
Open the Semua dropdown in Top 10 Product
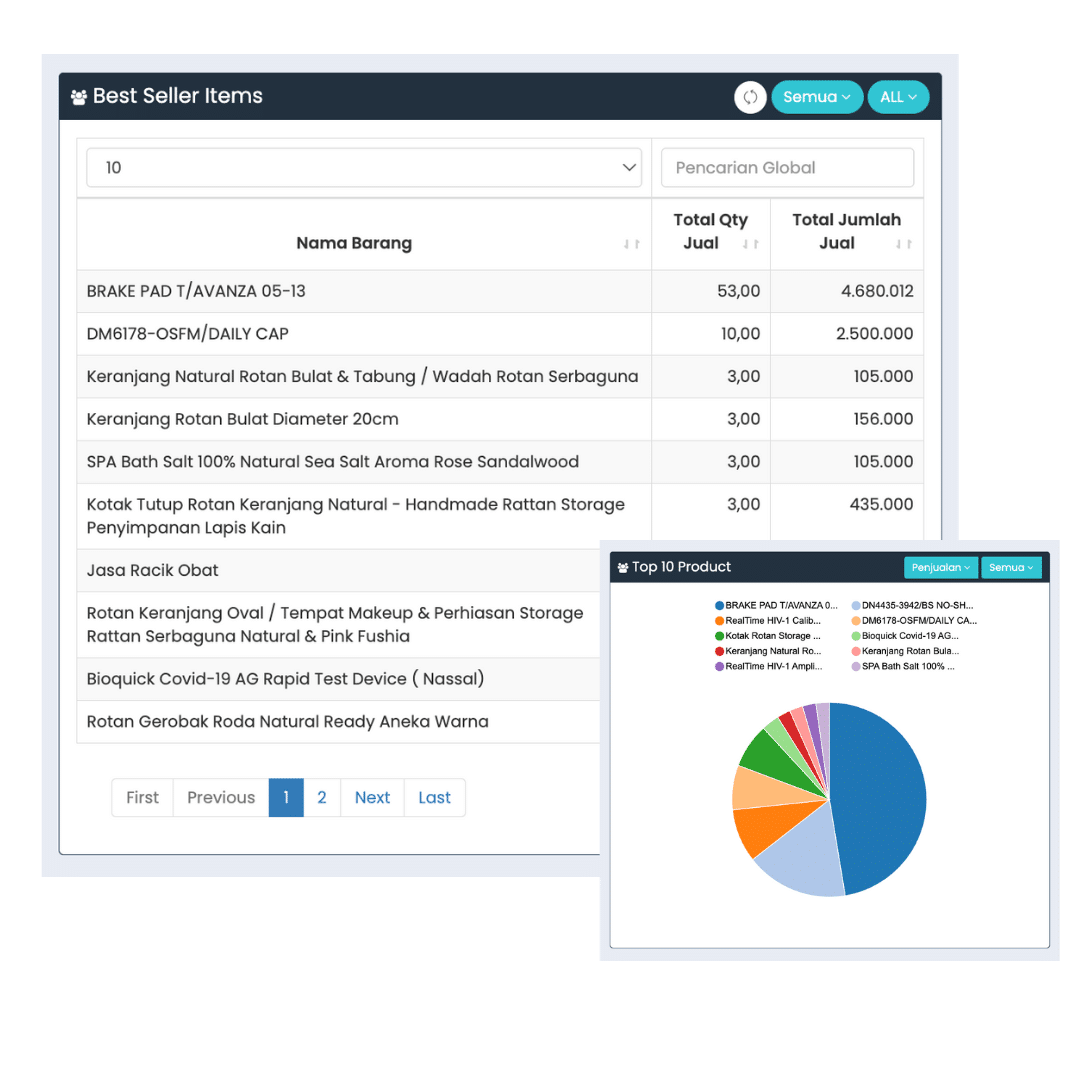click(x=1011, y=568)
